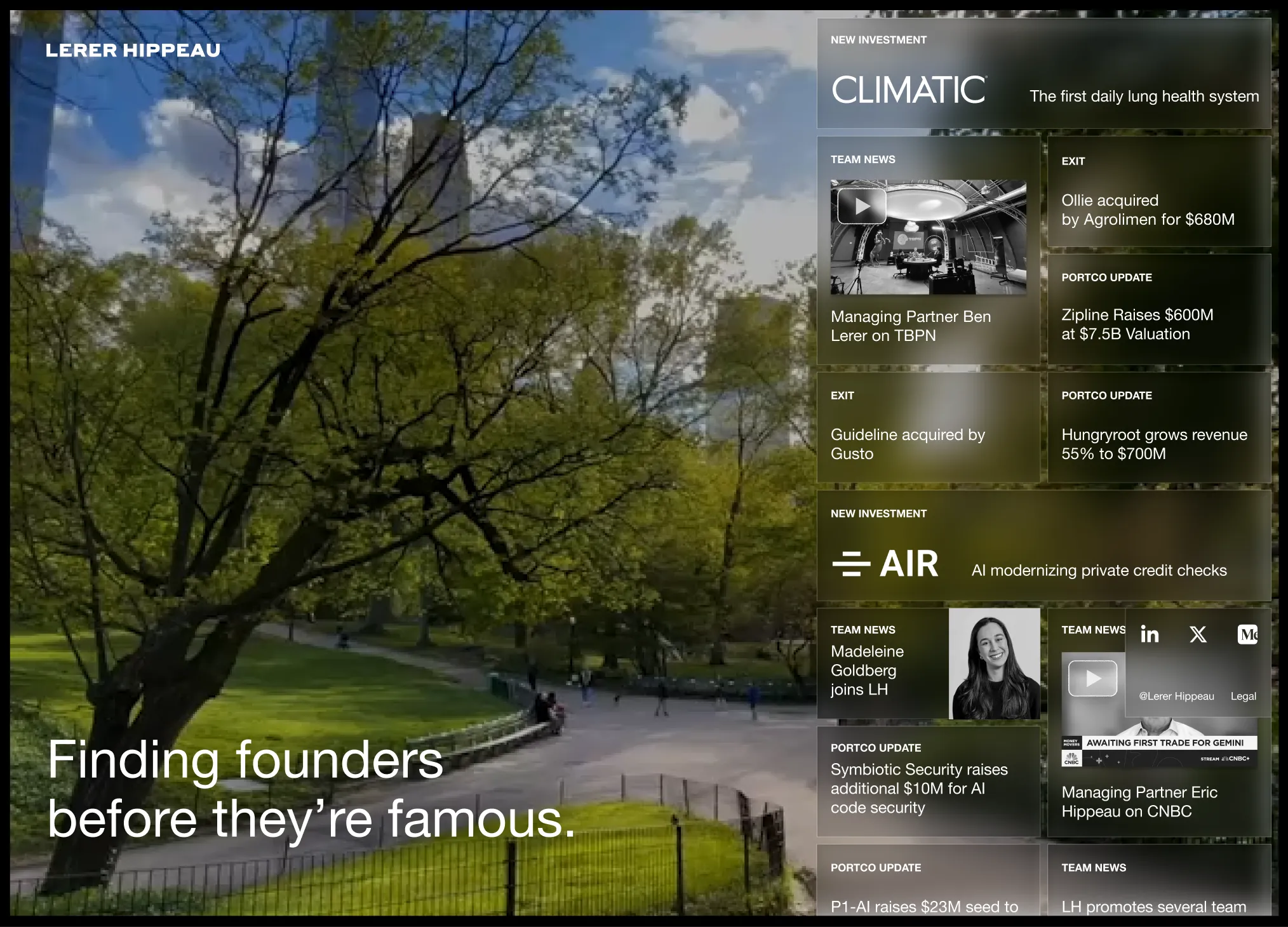Screen dimensions: 1288x927
Task: Click the CNBC 'Awaiting First Trade for Gemini' banner
Action: click(x=1160, y=743)
